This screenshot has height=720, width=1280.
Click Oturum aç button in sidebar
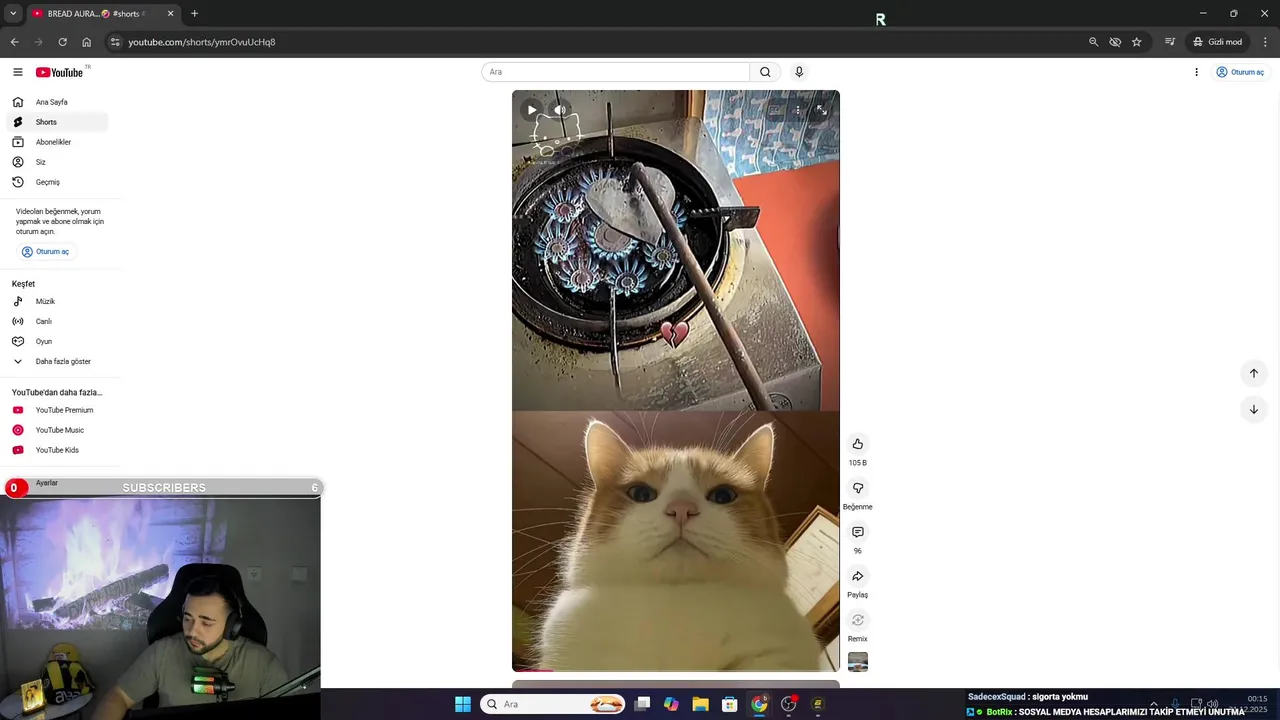(46, 252)
